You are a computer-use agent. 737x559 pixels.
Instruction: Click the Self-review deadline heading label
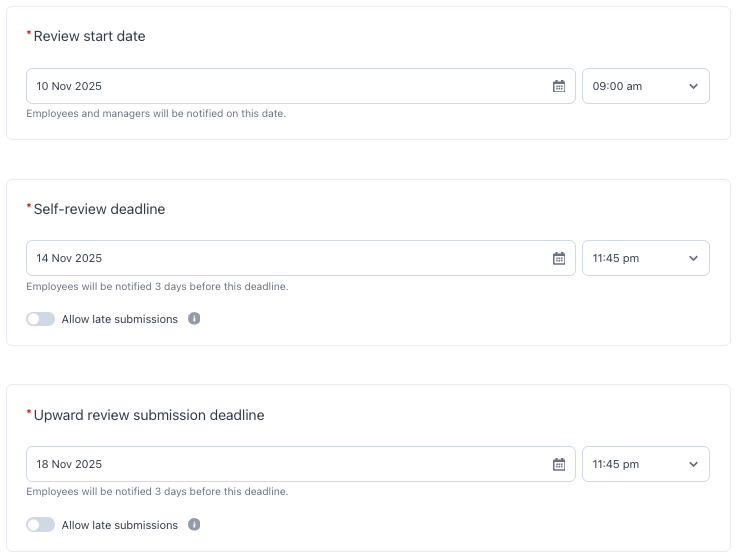tap(99, 209)
